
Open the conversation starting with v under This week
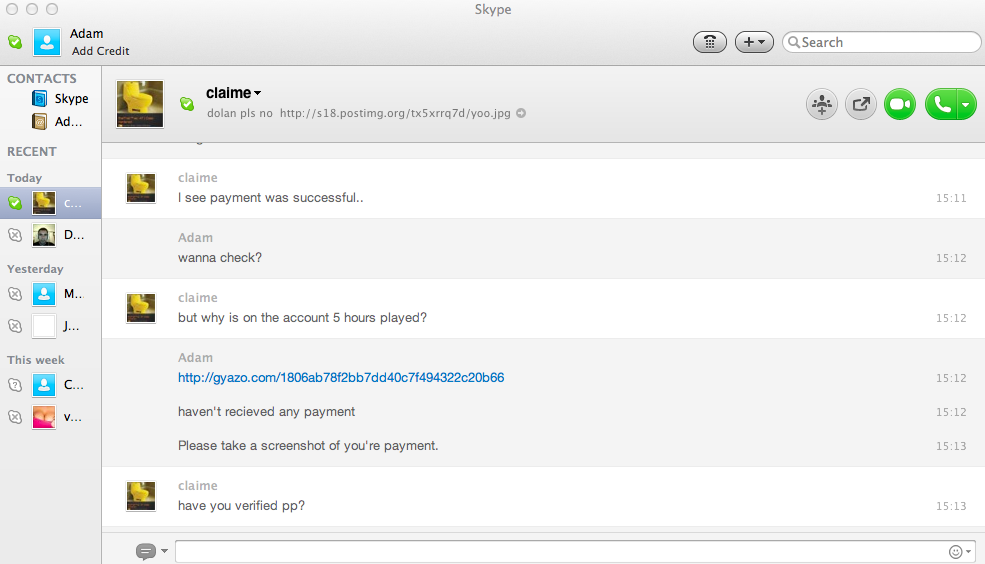click(x=50, y=416)
